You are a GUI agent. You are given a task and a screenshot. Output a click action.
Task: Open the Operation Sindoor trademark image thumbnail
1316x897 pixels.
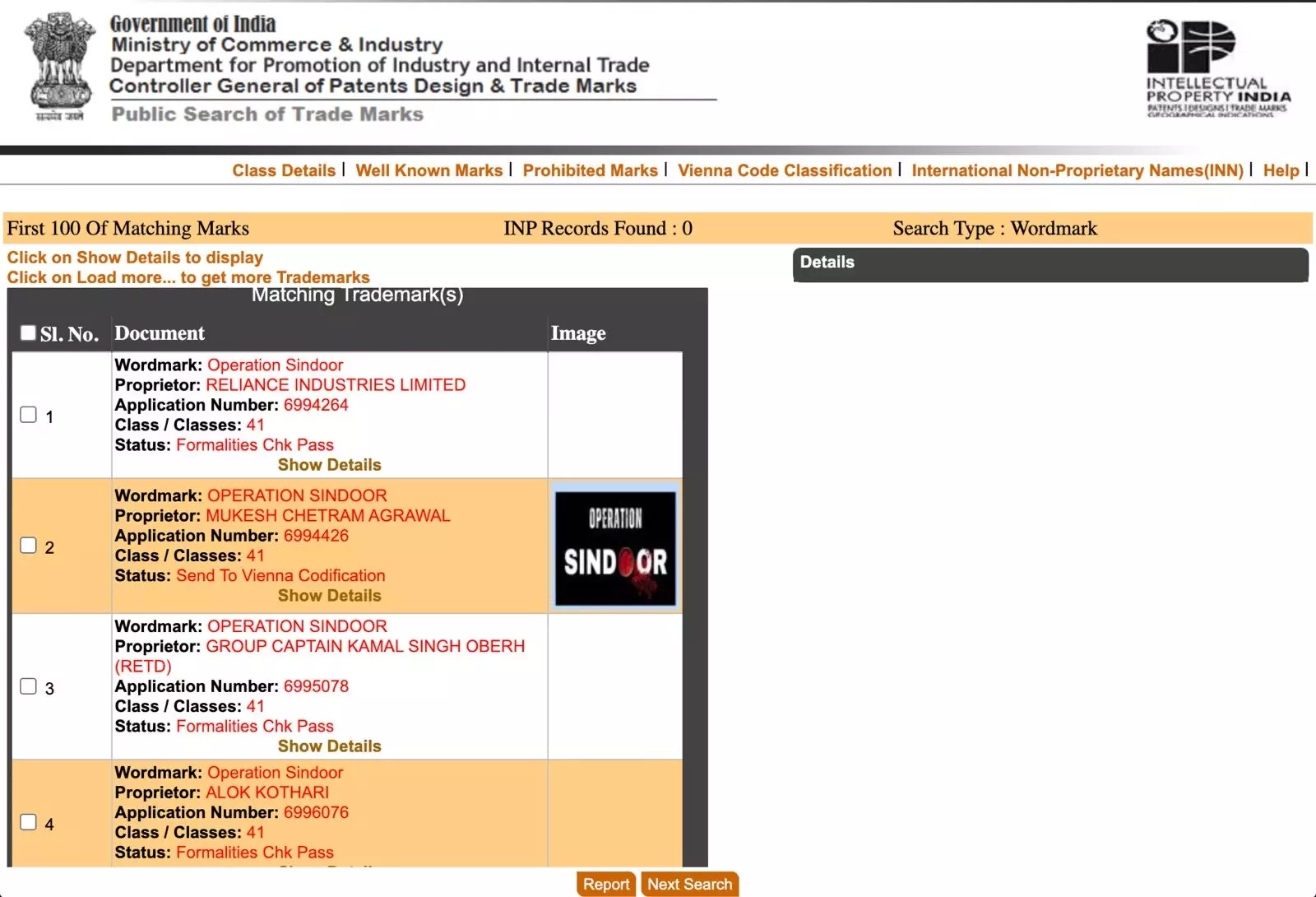point(615,547)
